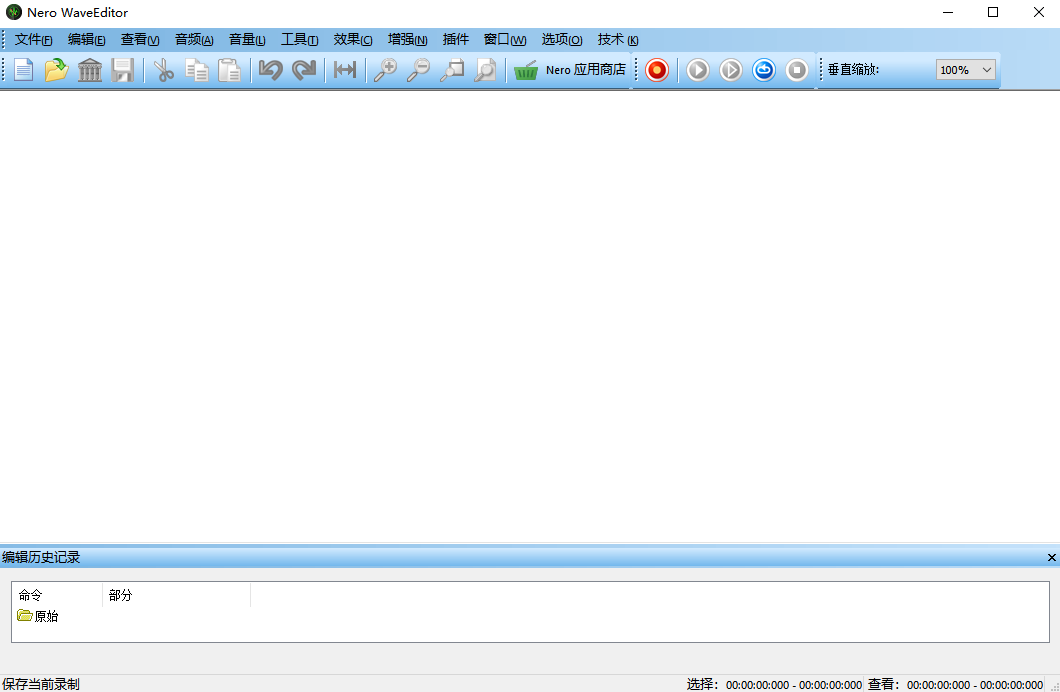Click the Zoom full view icon
Image resolution: width=1060 pixels, height=692 pixels.
485,70
